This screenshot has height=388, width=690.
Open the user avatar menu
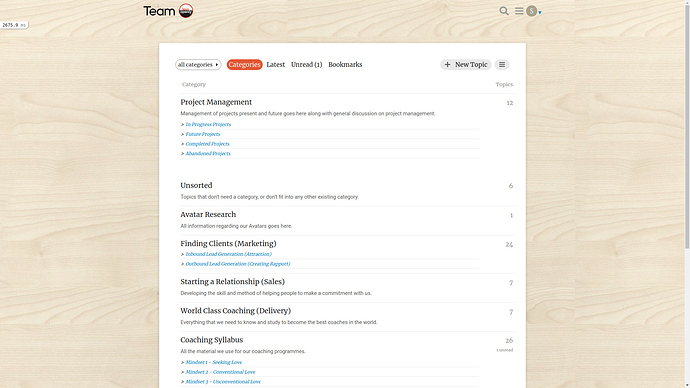coord(532,11)
